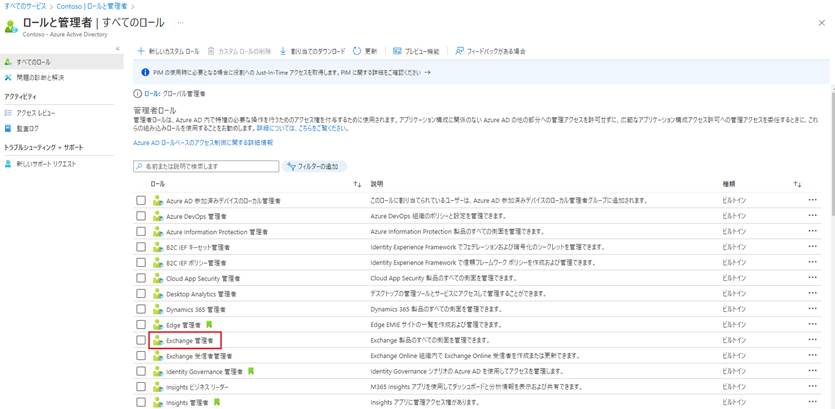Check the box for B2C IEF ポリシー管理者
The image size is (835, 409).
point(141,263)
